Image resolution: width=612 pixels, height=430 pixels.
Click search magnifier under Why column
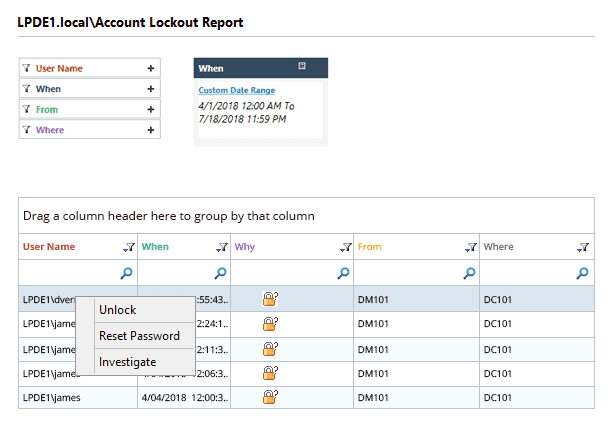(343, 273)
